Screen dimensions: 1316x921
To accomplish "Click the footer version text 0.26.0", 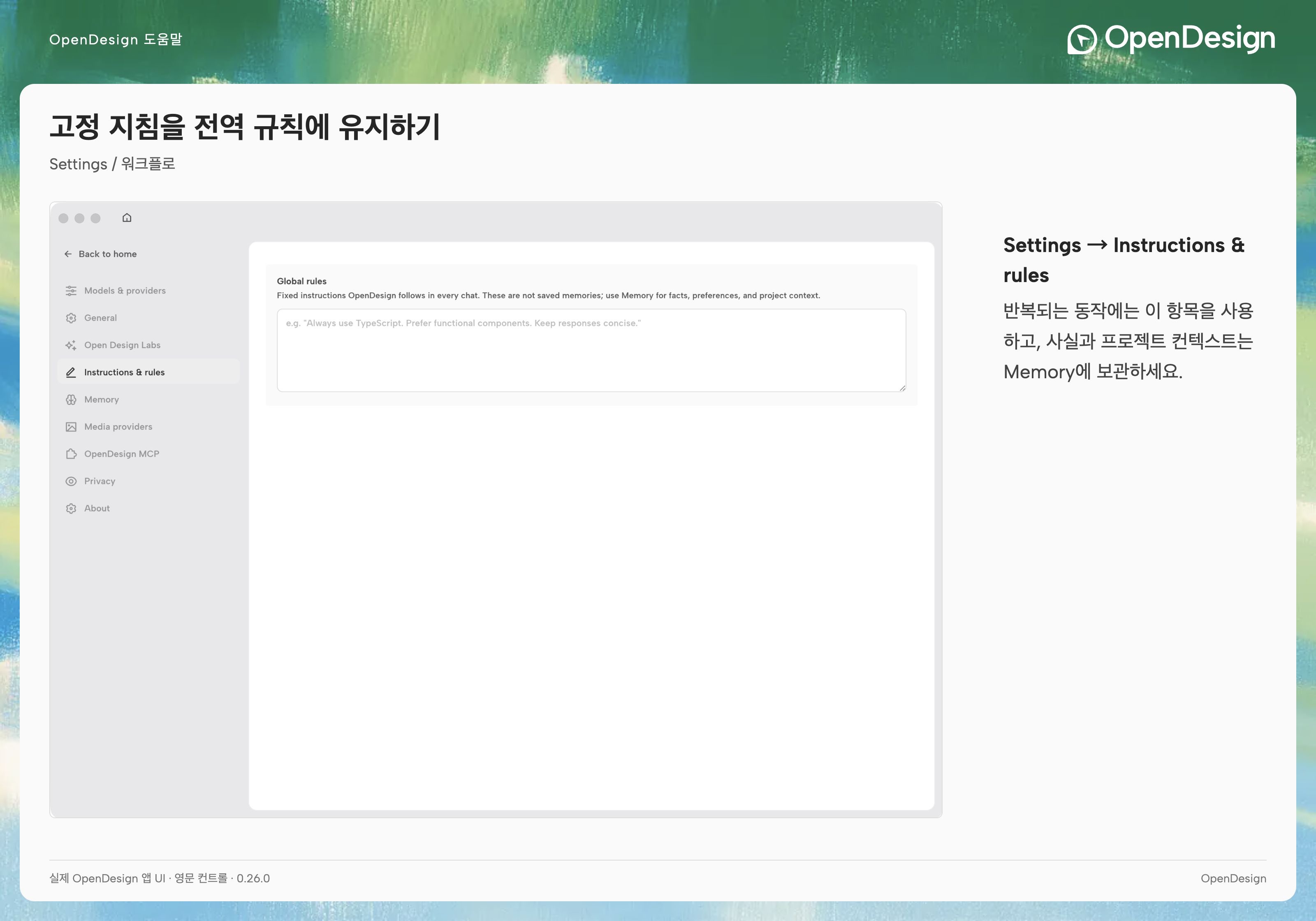I will [253, 878].
